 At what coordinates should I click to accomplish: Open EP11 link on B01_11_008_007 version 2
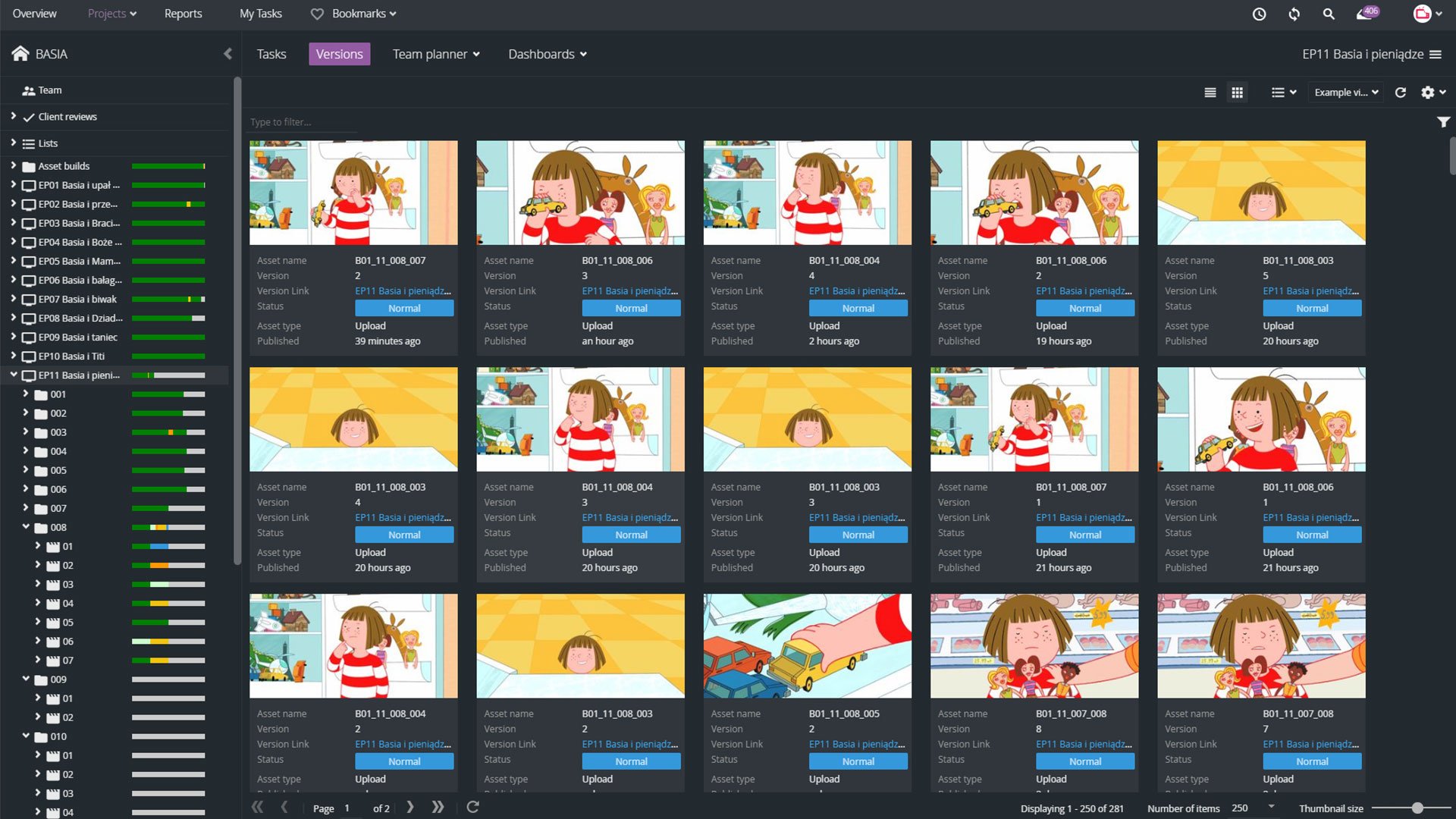click(x=403, y=291)
